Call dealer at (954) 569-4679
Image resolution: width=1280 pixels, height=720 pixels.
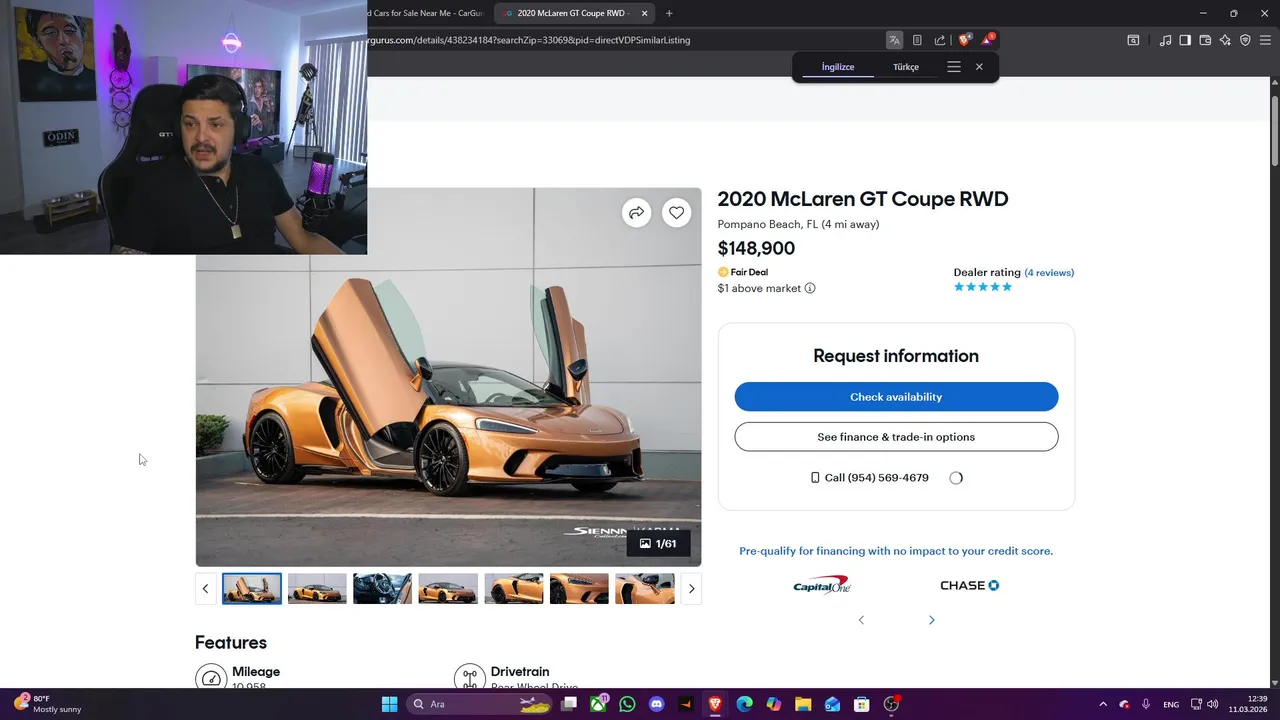coord(869,478)
